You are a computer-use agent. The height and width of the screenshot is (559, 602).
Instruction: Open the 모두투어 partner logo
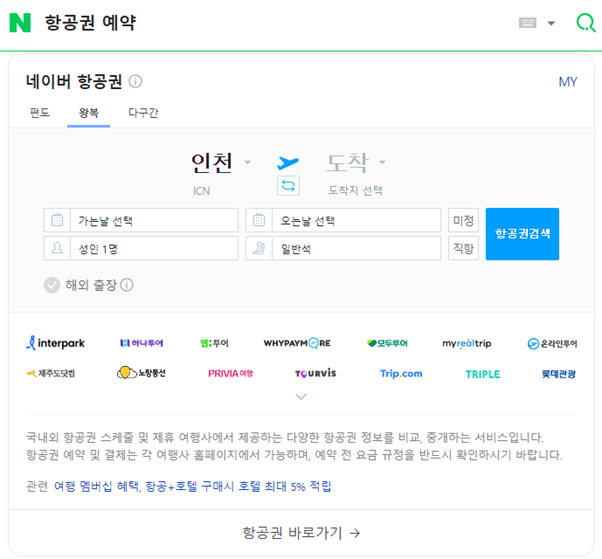click(387, 343)
